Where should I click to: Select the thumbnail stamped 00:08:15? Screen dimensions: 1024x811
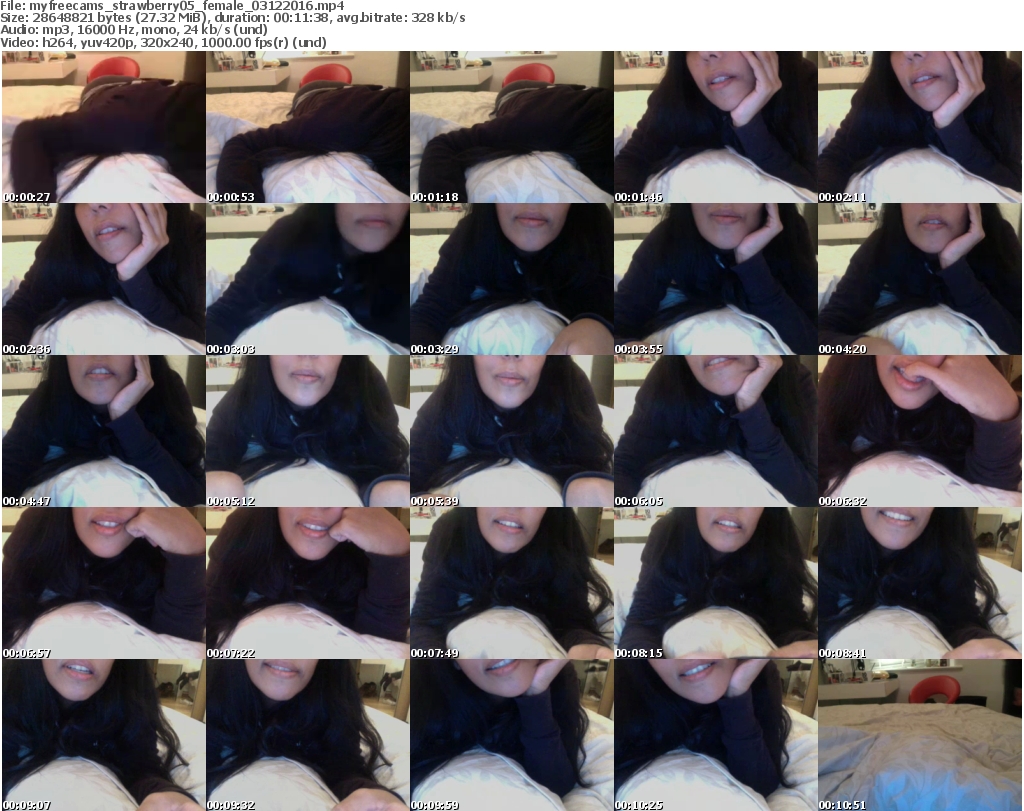(x=716, y=583)
